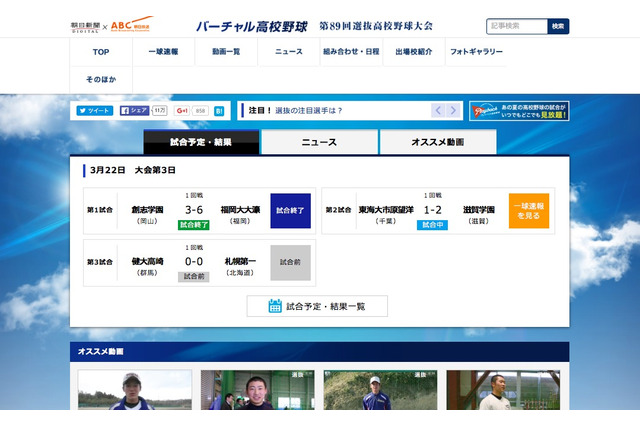Click the article search input field
Screen dimensions: 640x426
517,27
